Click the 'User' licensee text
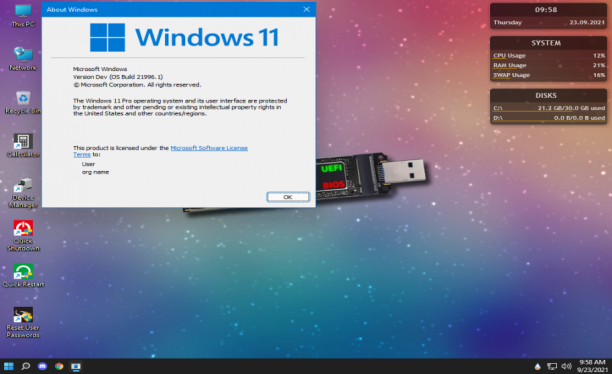 pyautogui.click(x=88, y=164)
